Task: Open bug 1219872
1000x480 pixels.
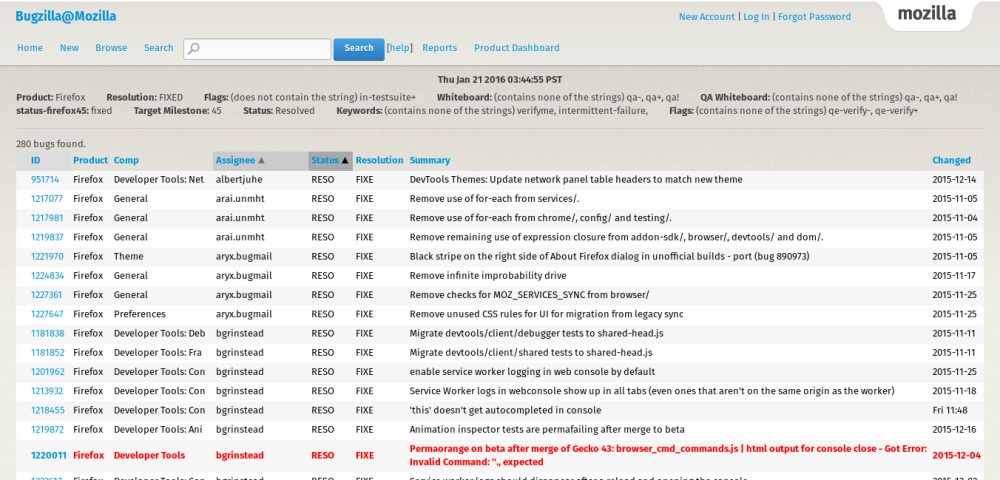Action: (47, 429)
